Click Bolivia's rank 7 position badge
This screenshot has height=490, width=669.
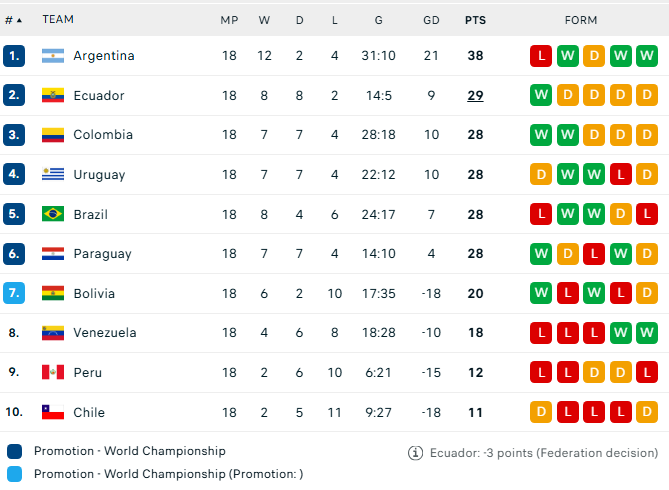(14, 294)
